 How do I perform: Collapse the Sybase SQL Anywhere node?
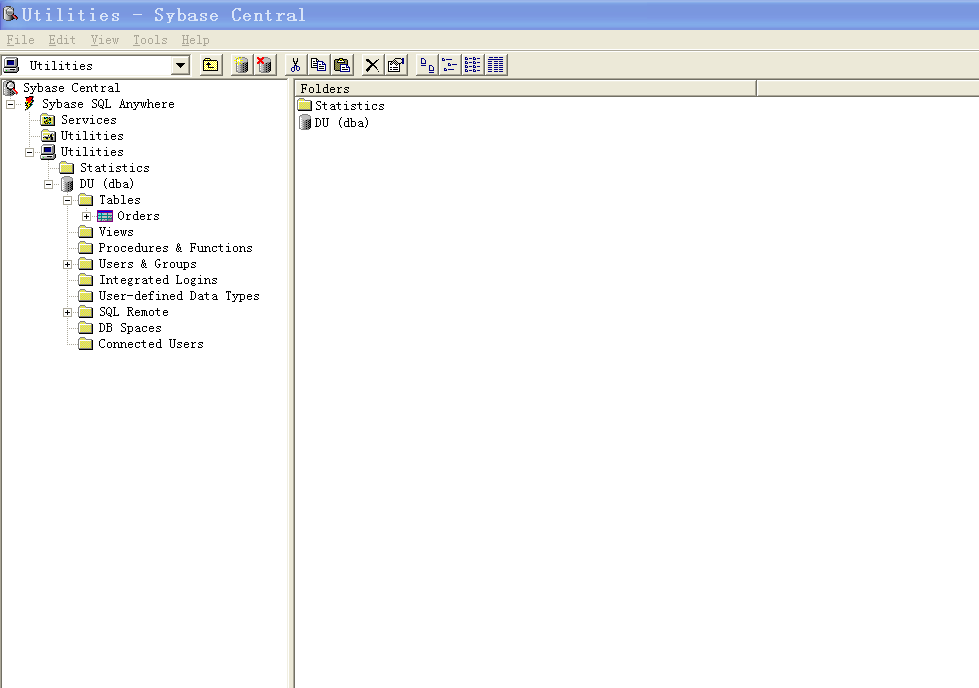[11, 104]
